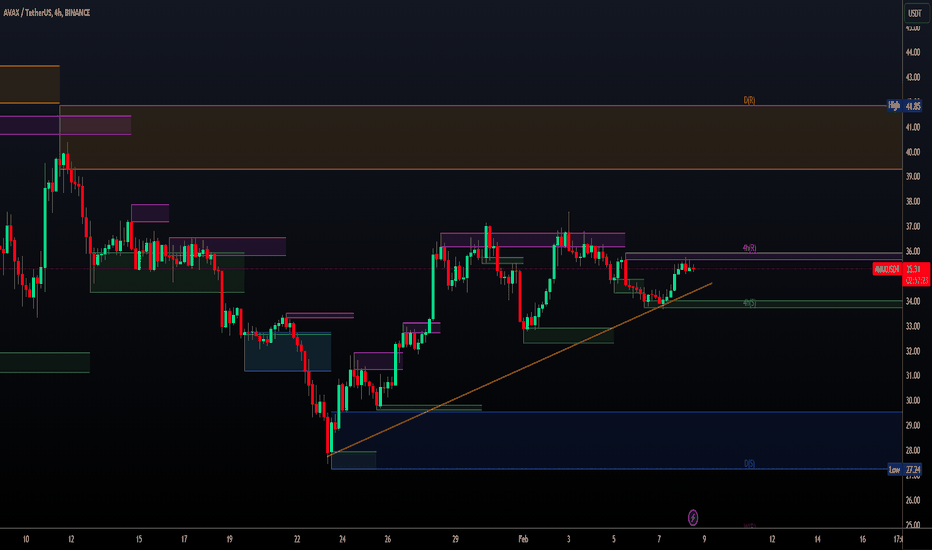The width and height of the screenshot is (932, 550).
Task: Select the 4h(S) support label
Action: pyautogui.click(x=750, y=303)
